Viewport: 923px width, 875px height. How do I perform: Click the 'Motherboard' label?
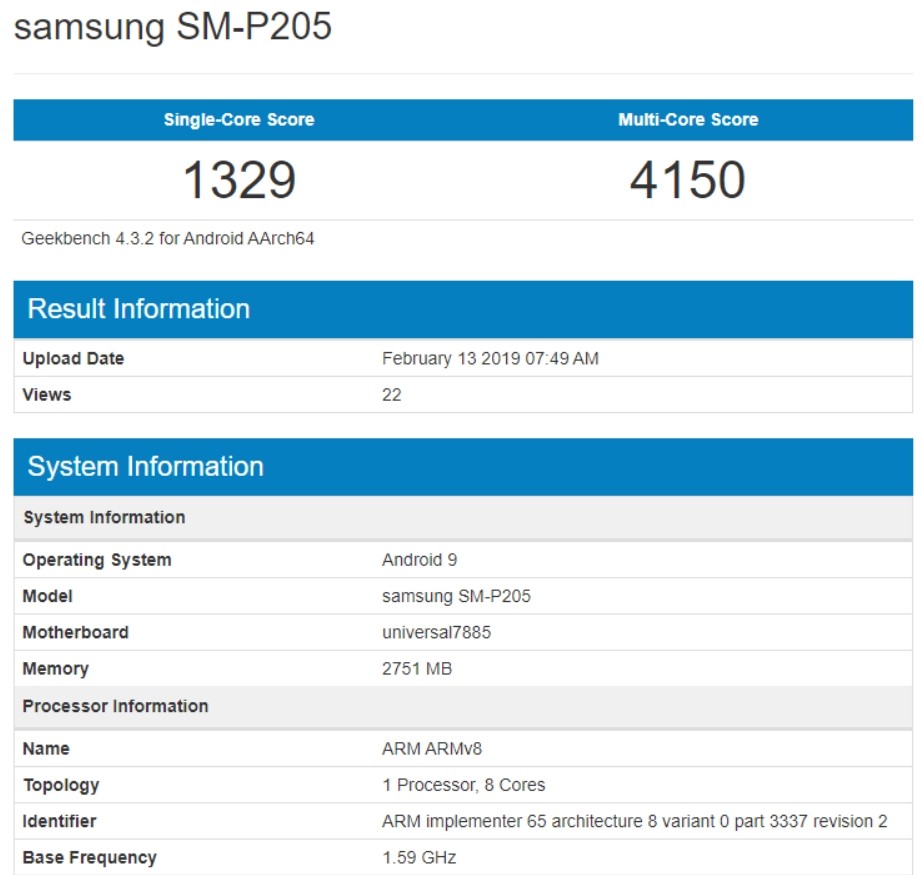75,632
